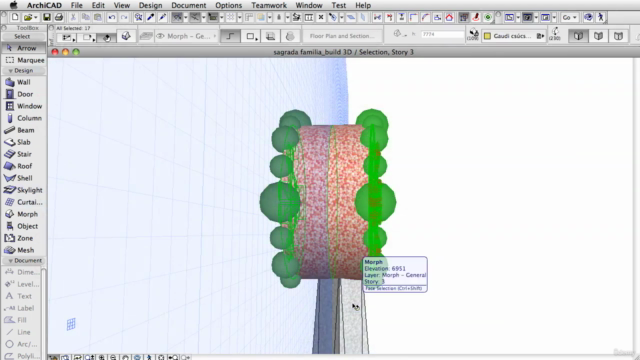Inject parameters with the syringe icon
The image size is (640, 360).
[x=162, y=17]
